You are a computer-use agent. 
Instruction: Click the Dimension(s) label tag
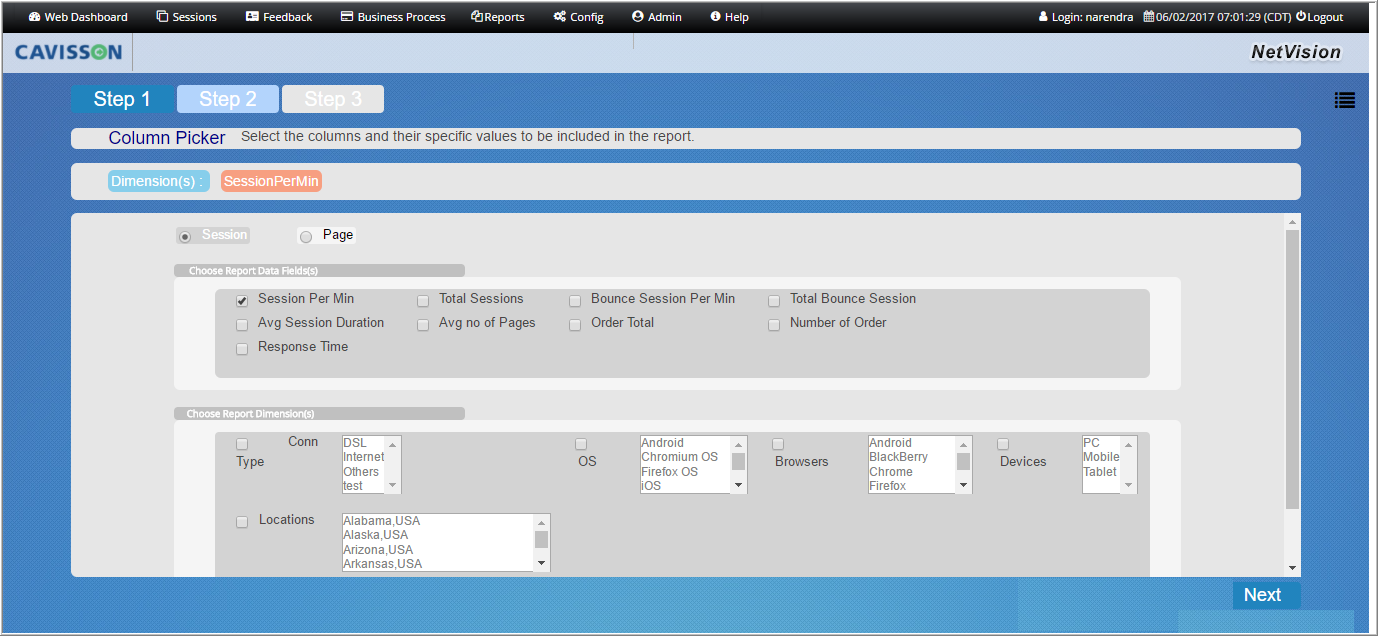pos(158,181)
